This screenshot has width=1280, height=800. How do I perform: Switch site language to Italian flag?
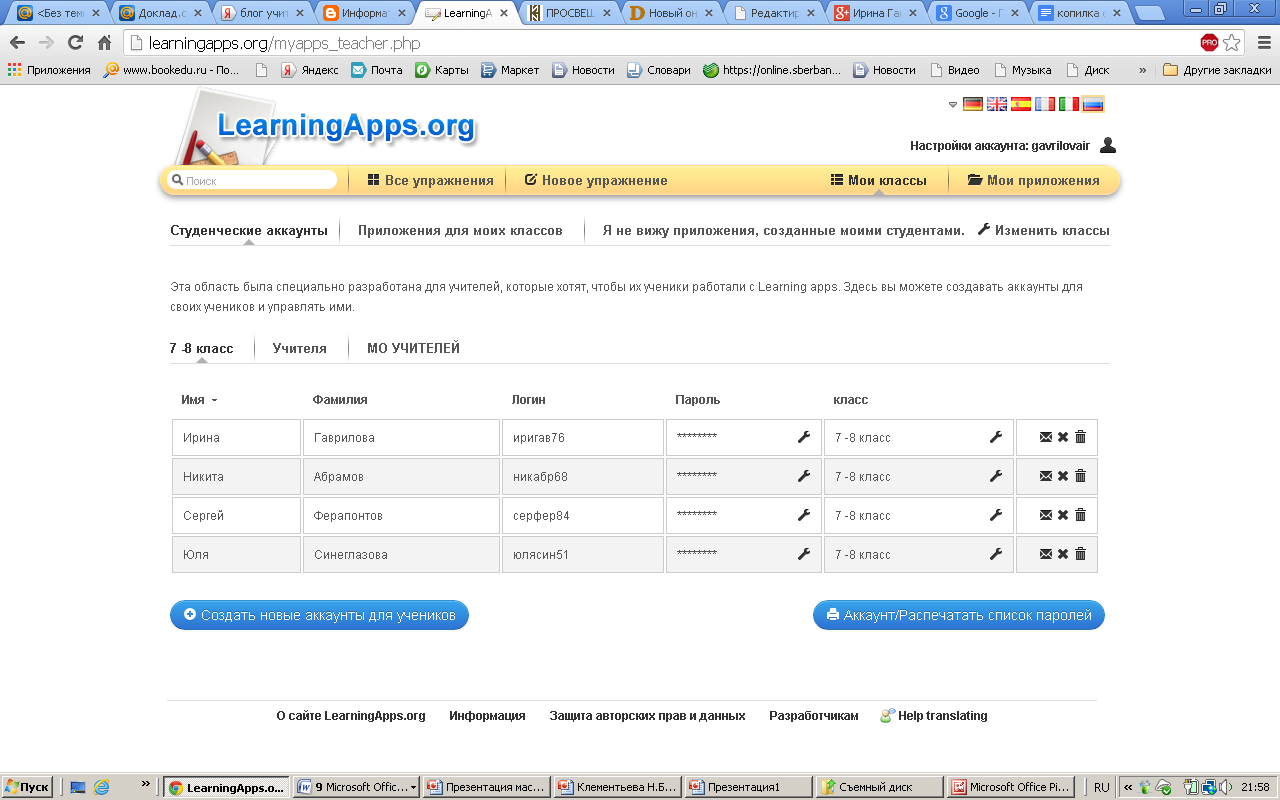[x=1069, y=104]
